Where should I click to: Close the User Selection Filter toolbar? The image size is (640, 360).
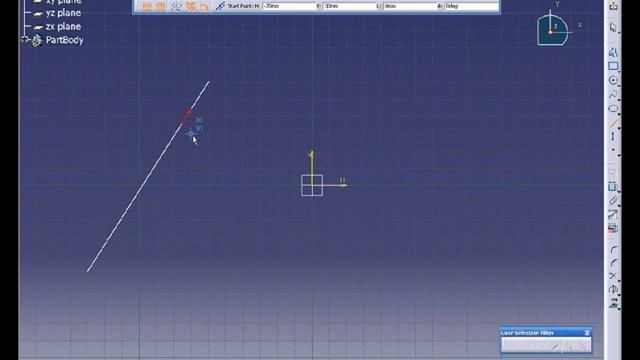point(587,333)
